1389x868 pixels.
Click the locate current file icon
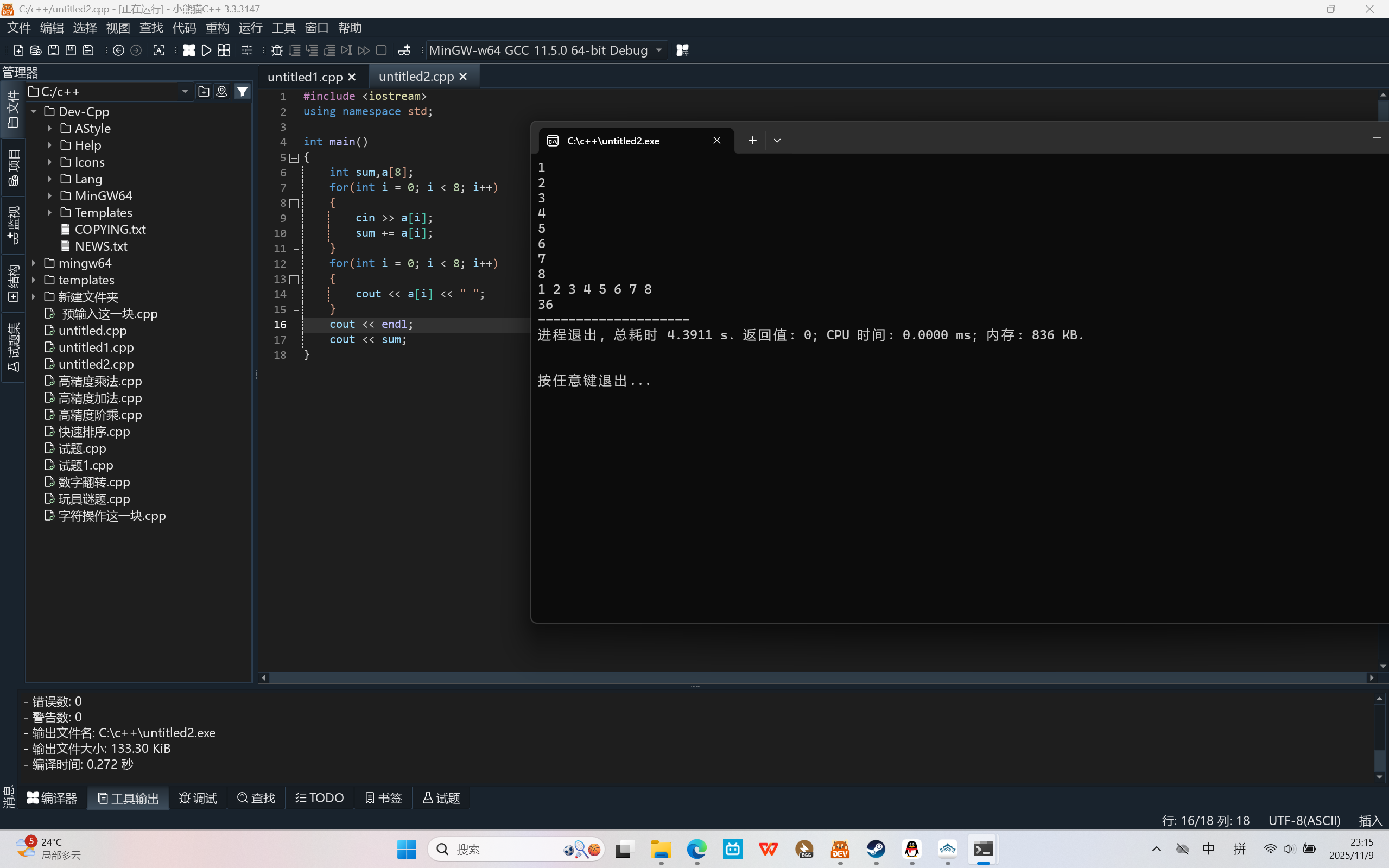(x=221, y=91)
